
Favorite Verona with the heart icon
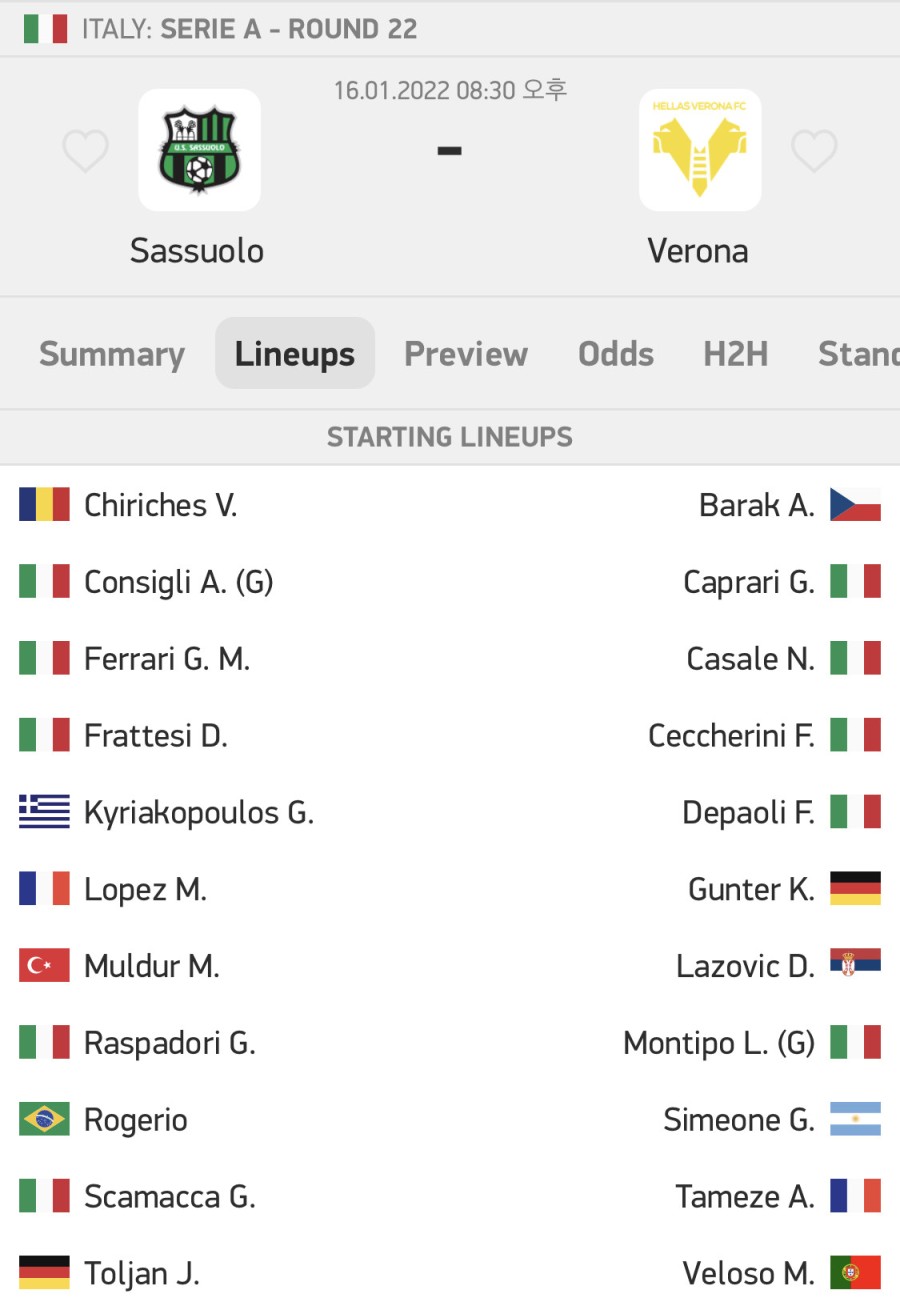[814, 151]
